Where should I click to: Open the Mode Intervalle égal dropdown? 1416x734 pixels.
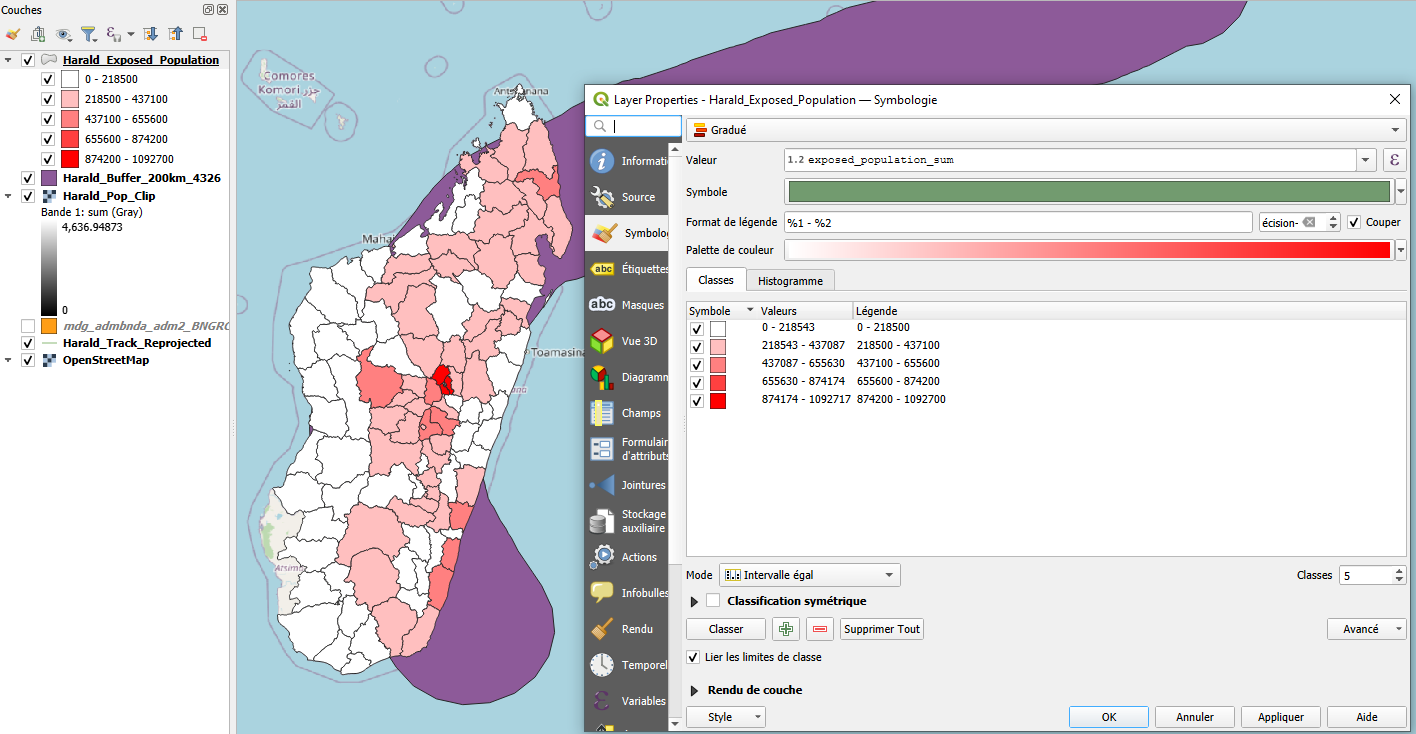coord(809,575)
